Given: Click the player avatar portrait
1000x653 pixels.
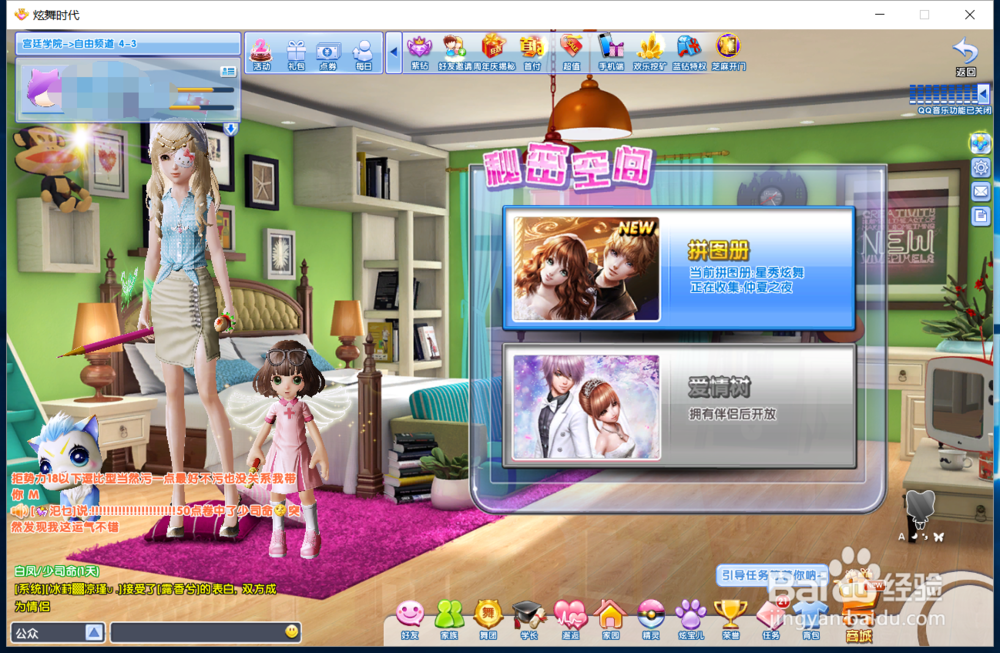Looking at the screenshot, I should pos(43,89).
